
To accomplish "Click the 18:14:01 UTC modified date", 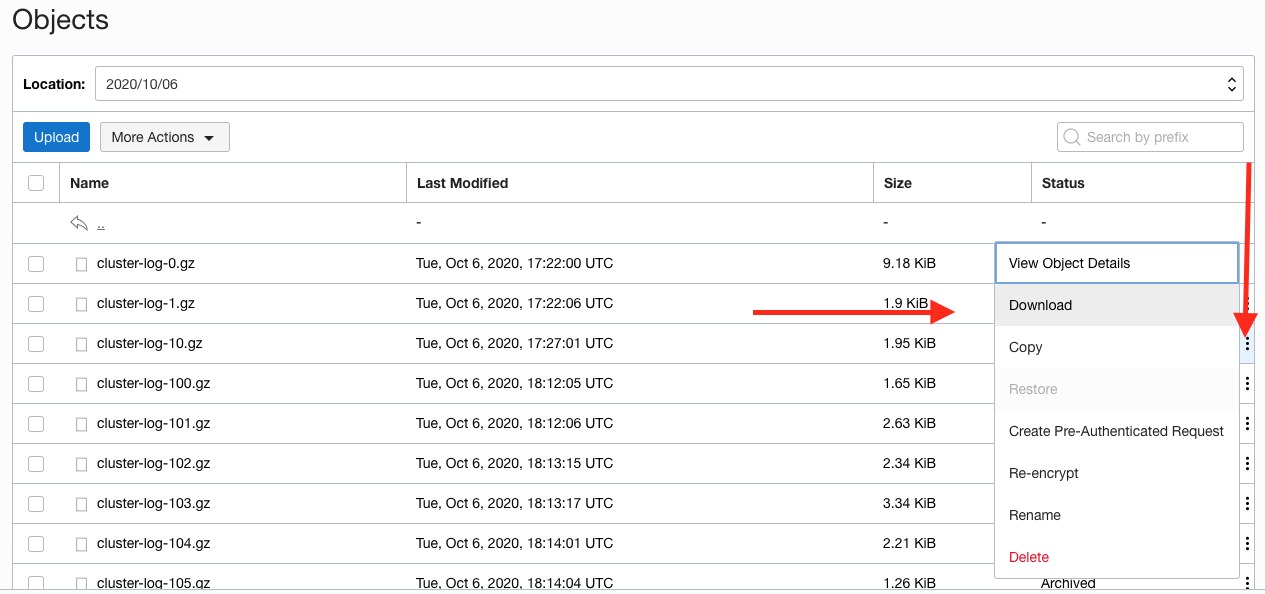I will (515, 544).
